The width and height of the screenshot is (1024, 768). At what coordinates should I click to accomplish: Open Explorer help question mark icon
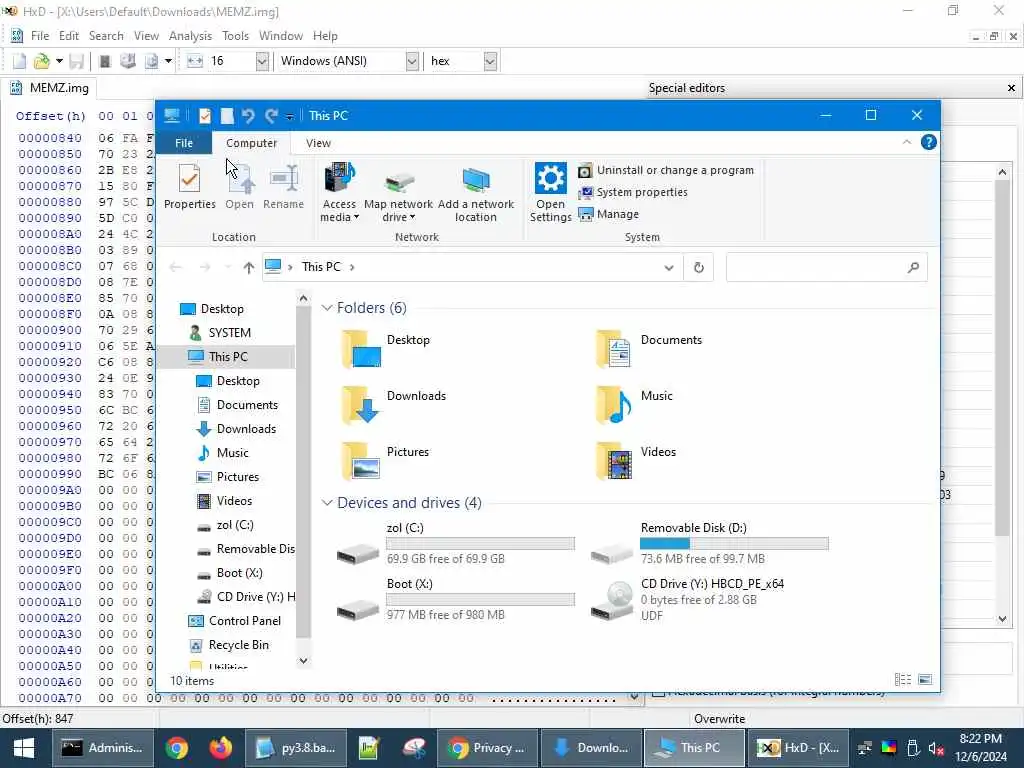[x=928, y=142]
